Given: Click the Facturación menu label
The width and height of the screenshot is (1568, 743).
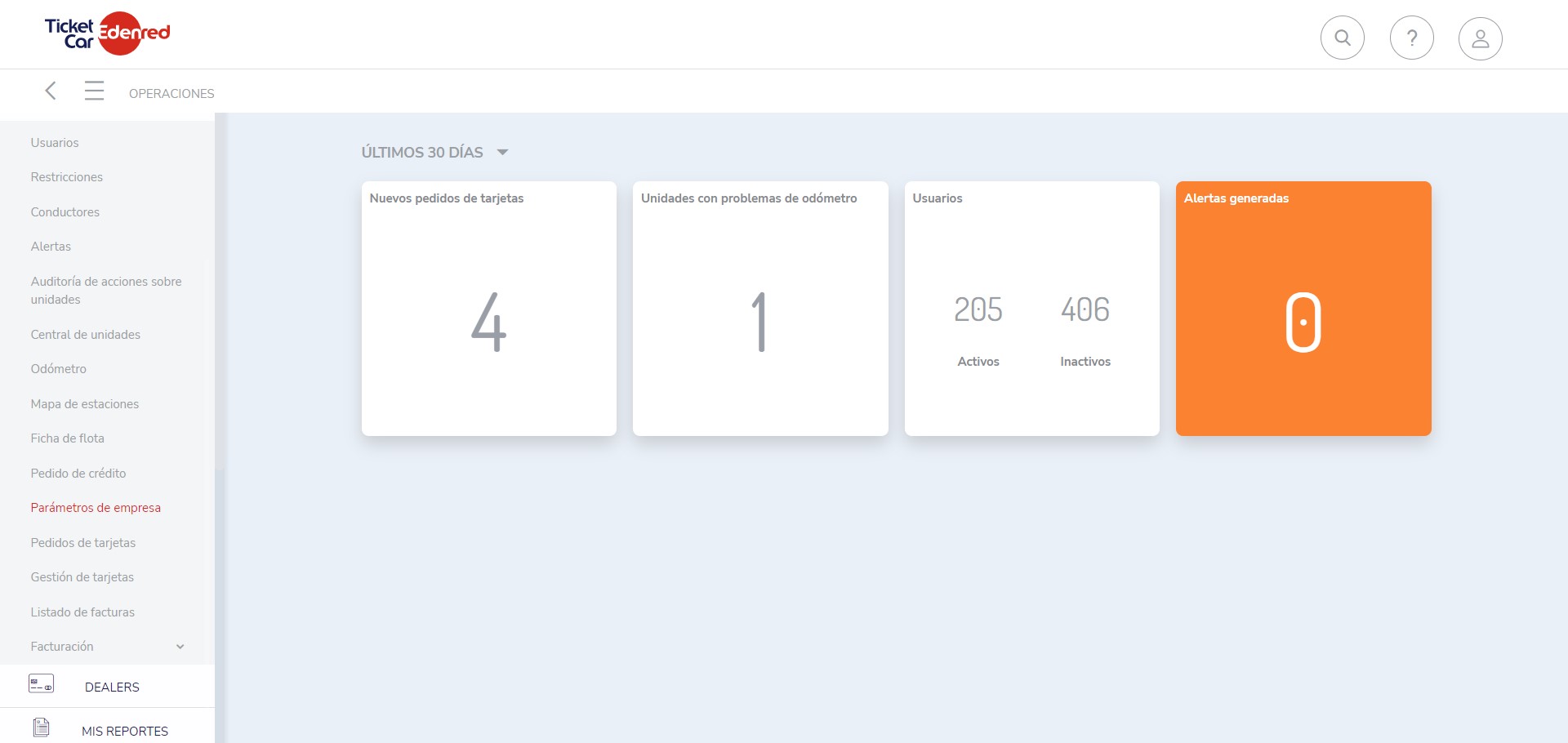Looking at the screenshot, I should (62, 647).
